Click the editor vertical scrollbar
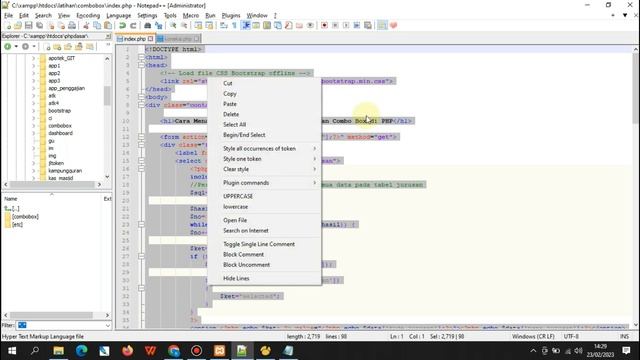Image resolution: width=640 pixels, height=360 pixels. pyautogui.click(x=636, y=187)
